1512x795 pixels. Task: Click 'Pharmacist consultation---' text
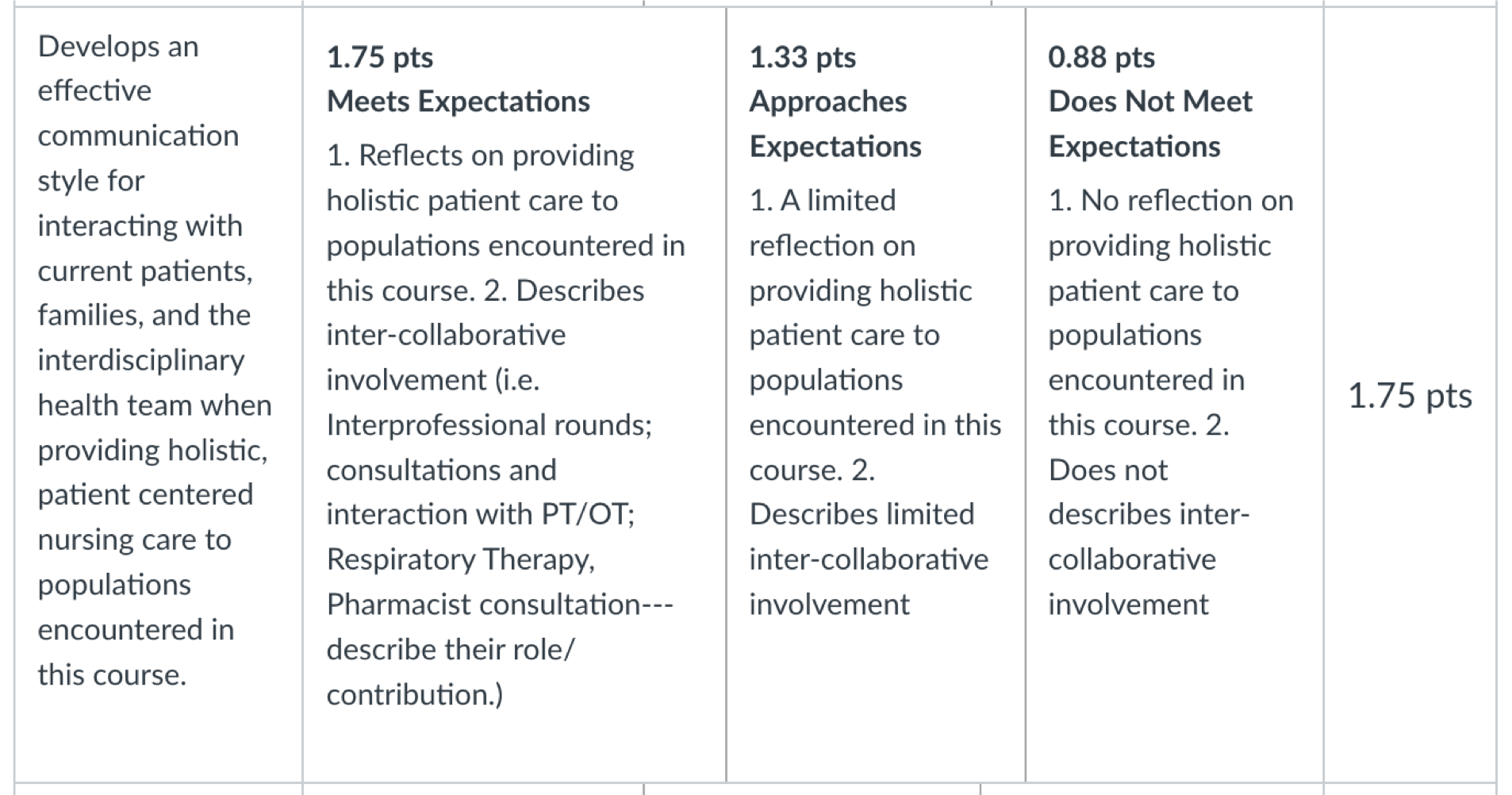500,605
